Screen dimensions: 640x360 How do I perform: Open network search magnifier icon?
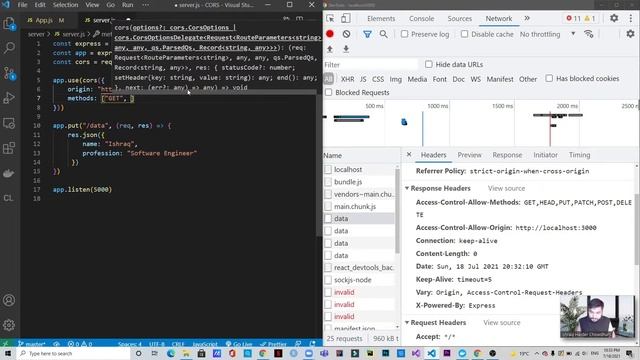(384, 34)
